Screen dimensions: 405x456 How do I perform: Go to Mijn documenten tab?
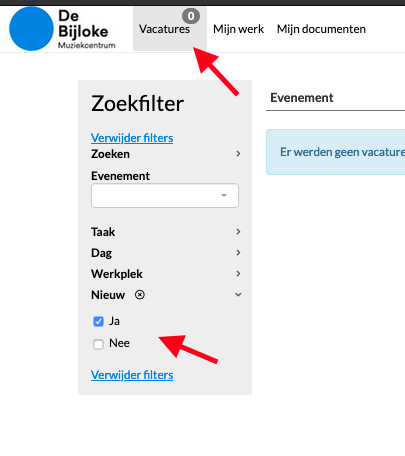[321, 29]
